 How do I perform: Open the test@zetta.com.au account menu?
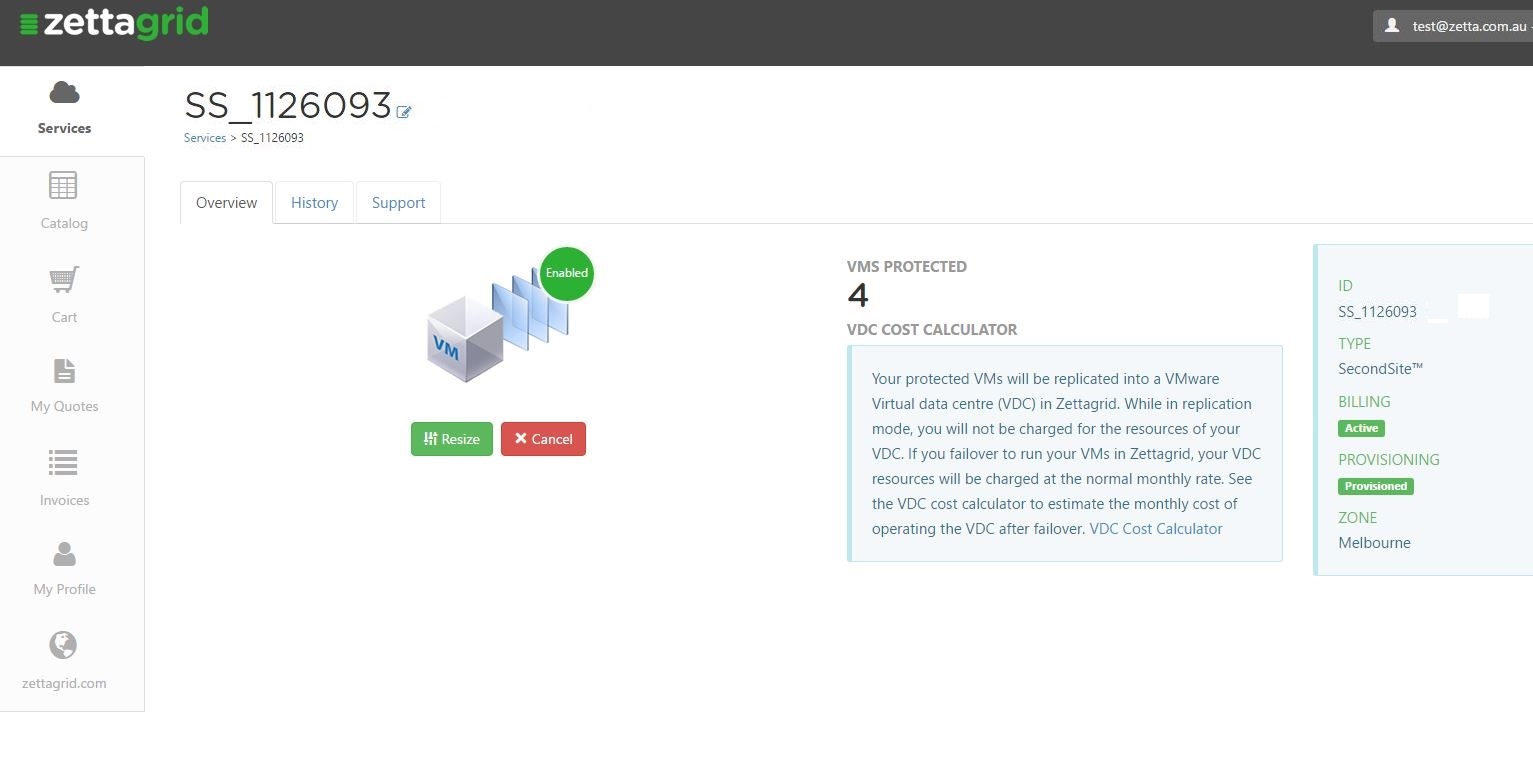point(1453,27)
